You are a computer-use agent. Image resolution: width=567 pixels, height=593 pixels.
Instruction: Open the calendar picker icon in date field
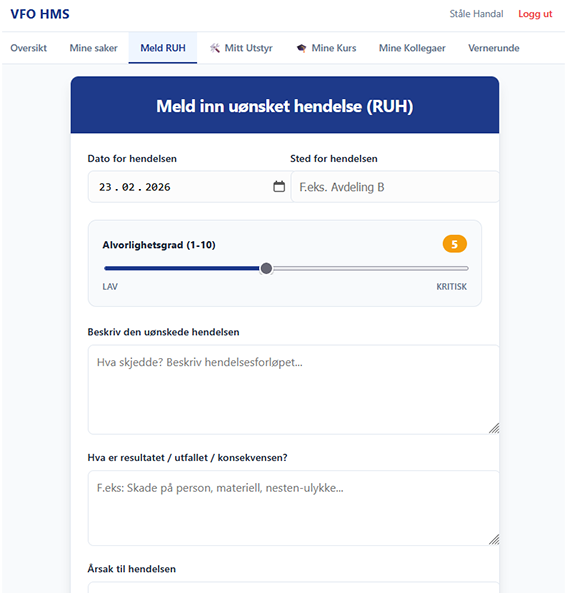point(279,186)
